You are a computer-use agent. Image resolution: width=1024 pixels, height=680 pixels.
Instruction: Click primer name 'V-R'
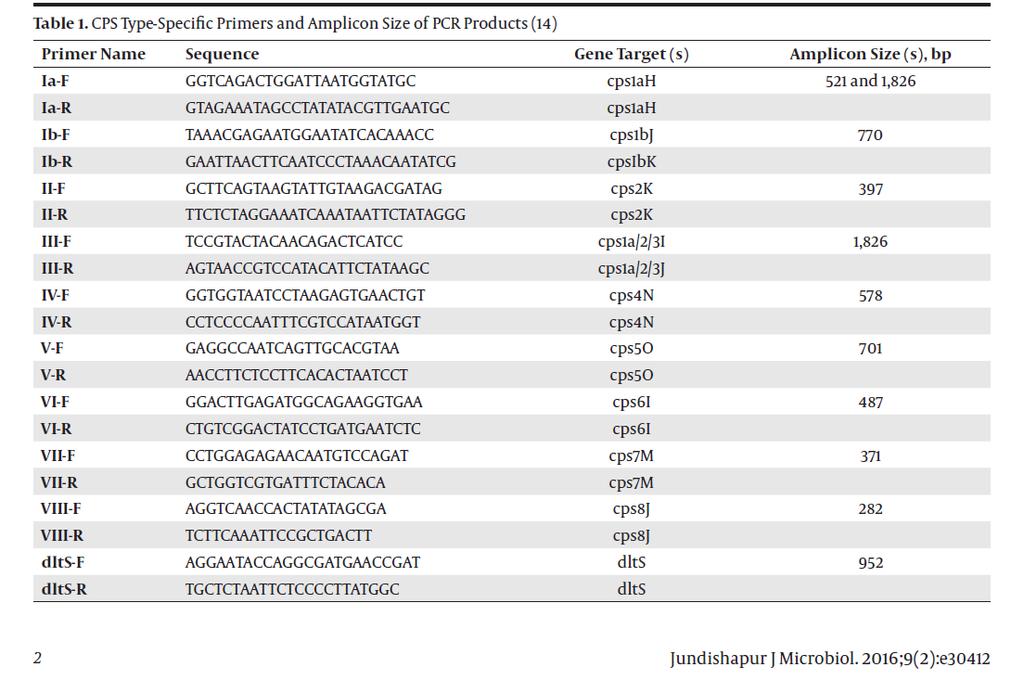[x=54, y=375]
